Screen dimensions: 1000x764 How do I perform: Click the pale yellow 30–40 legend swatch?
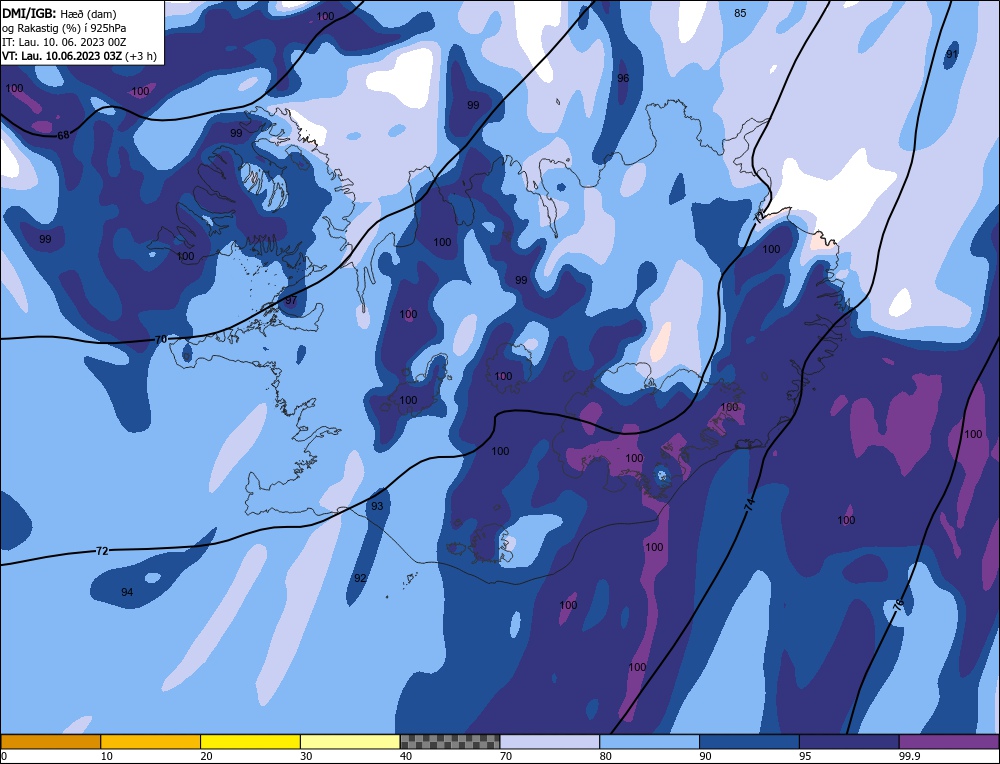point(350,741)
